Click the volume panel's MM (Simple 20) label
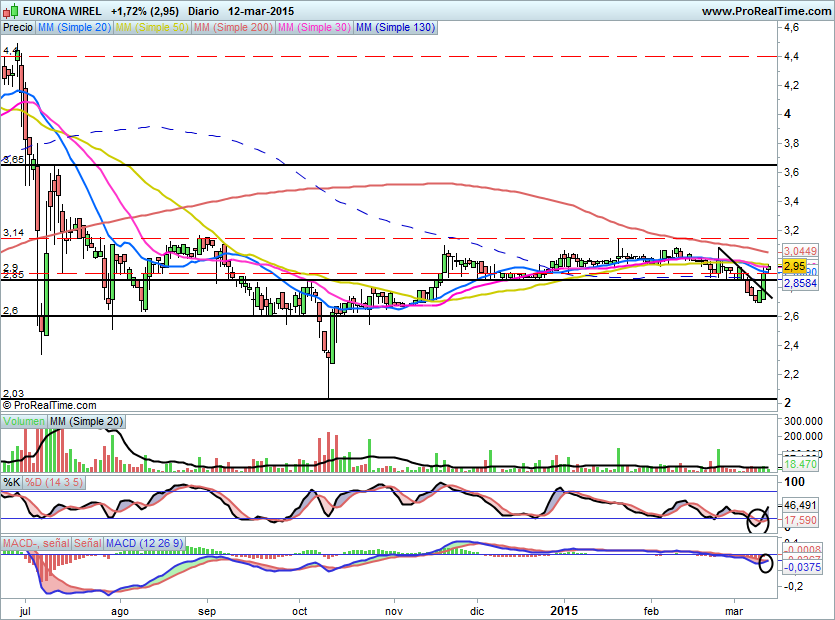The image size is (835, 620). click(x=88, y=422)
